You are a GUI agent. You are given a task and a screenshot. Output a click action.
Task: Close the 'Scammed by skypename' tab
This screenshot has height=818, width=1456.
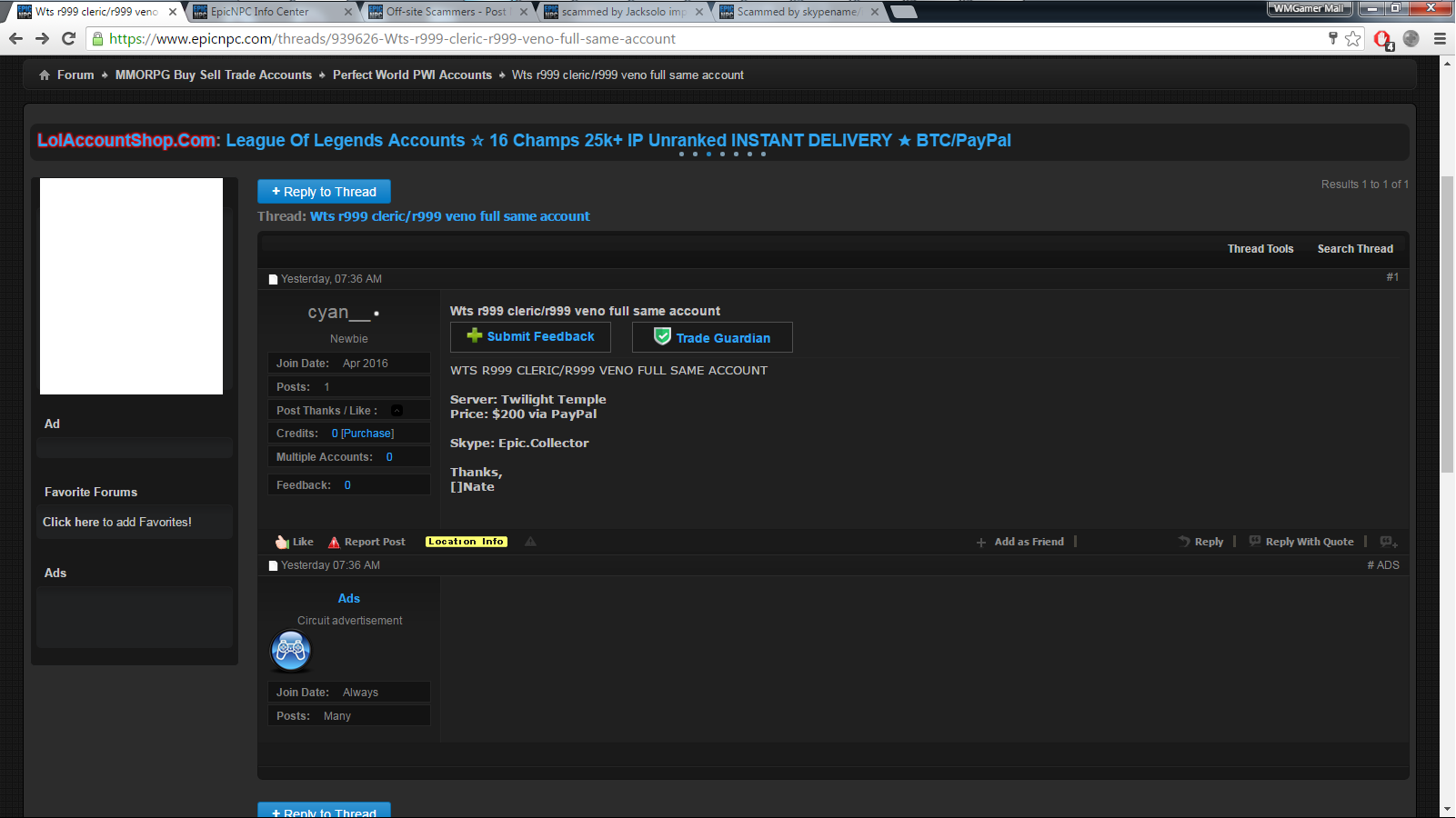875,12
